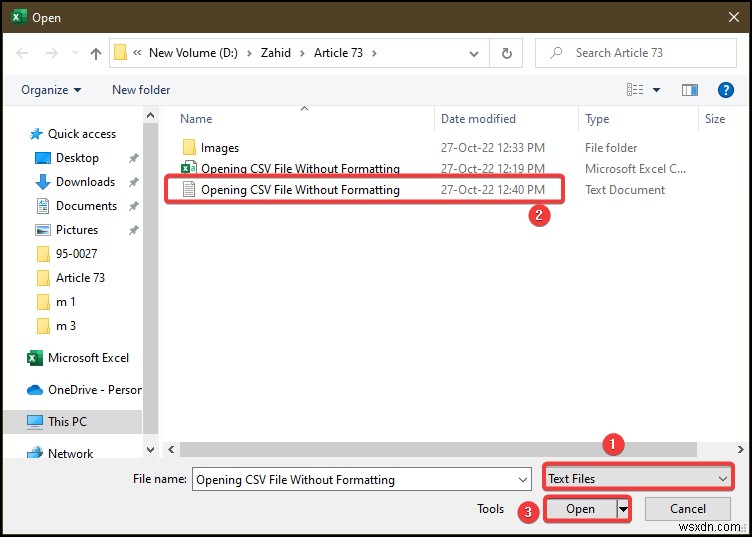The width and height of the screenshot is (752, 537).
Task: Click the horizontal scrollbar right arrow
Action: (x=740, y=450)
